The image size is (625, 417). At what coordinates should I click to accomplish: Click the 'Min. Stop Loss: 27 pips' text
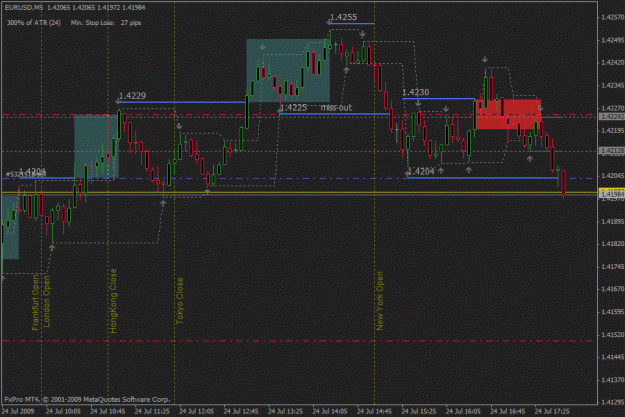point(106,23)
